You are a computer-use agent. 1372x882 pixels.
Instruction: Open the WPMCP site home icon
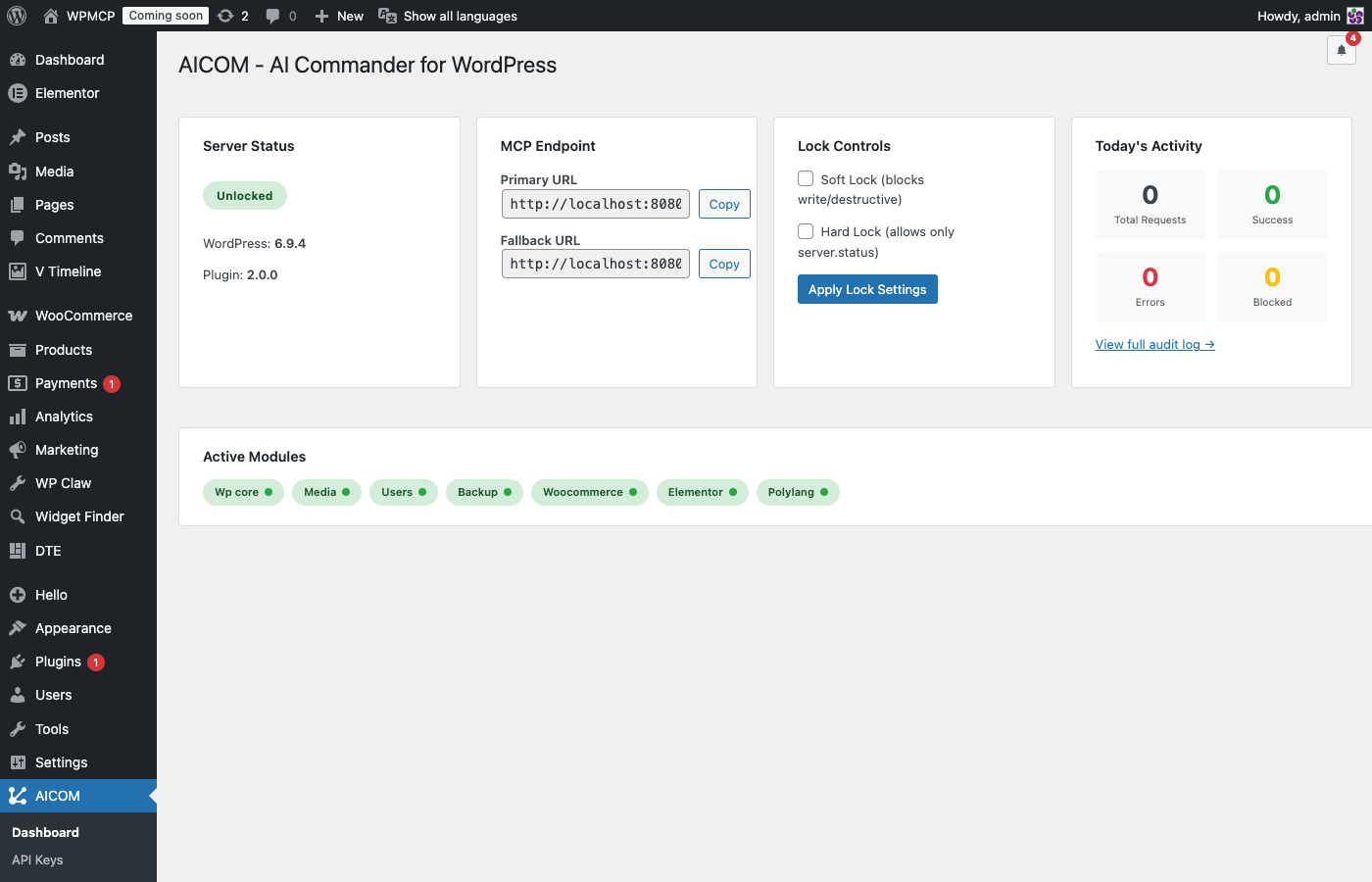51,16
